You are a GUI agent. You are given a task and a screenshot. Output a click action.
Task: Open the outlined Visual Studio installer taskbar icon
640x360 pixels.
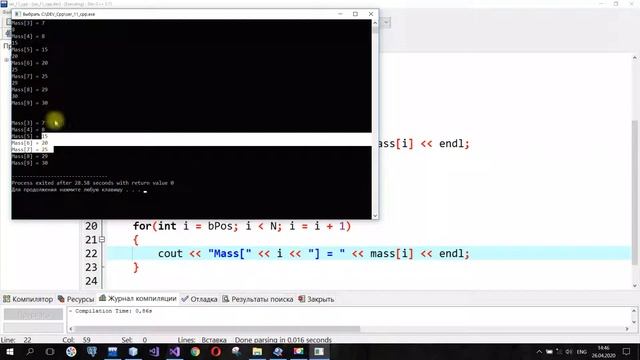click(x=154, y=351)
